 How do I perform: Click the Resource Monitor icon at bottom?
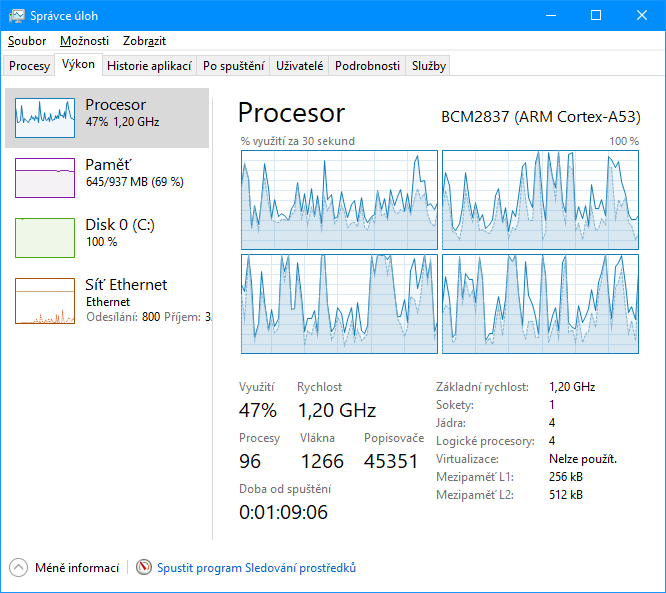pyautogui.click(x=144, y=568)
